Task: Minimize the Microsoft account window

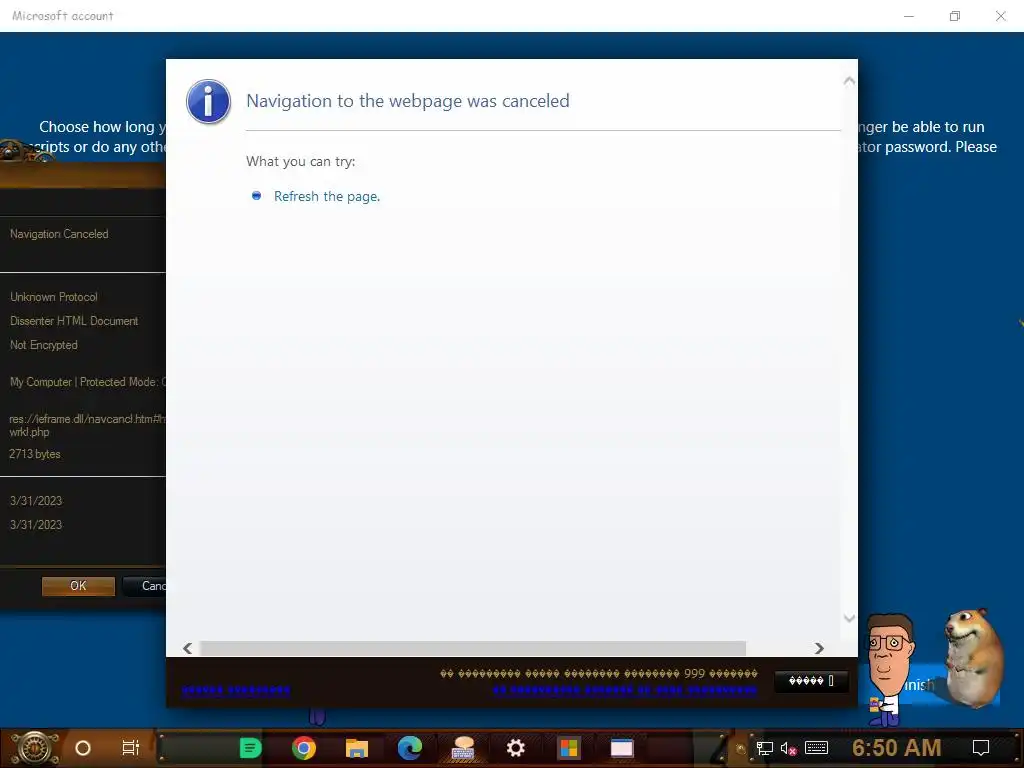Action: [908, 16]
